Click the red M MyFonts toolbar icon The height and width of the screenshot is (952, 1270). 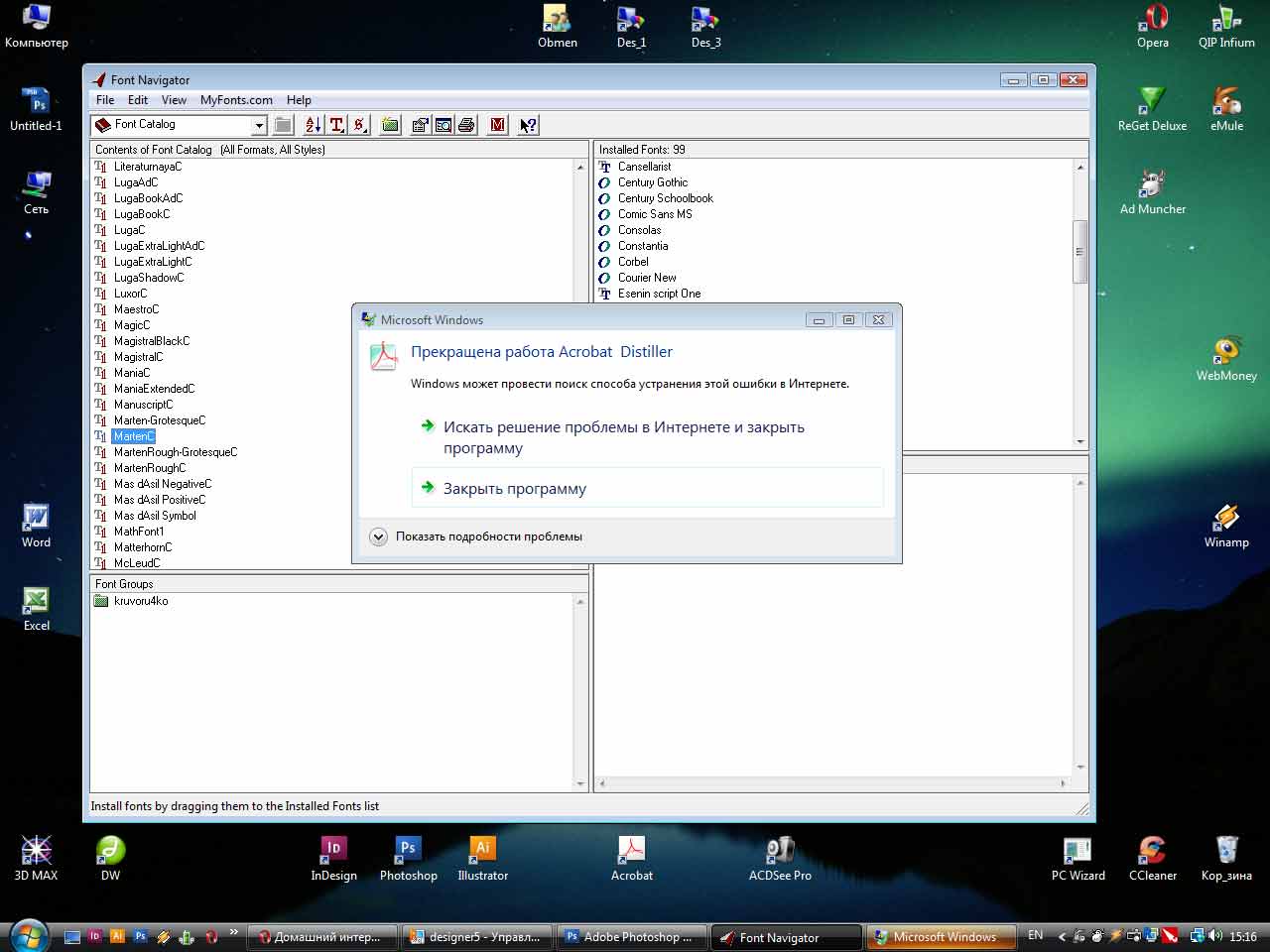coord(498,125)
